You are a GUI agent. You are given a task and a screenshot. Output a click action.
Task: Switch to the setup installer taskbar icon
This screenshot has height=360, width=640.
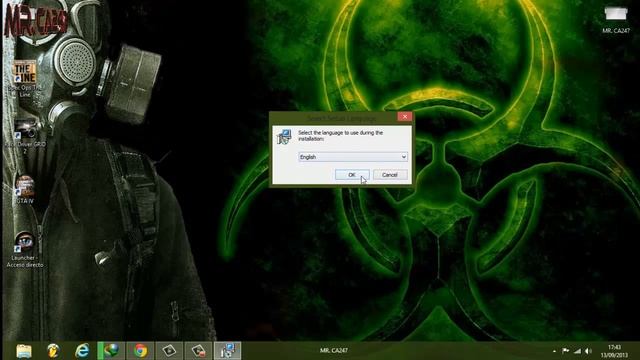227,351
